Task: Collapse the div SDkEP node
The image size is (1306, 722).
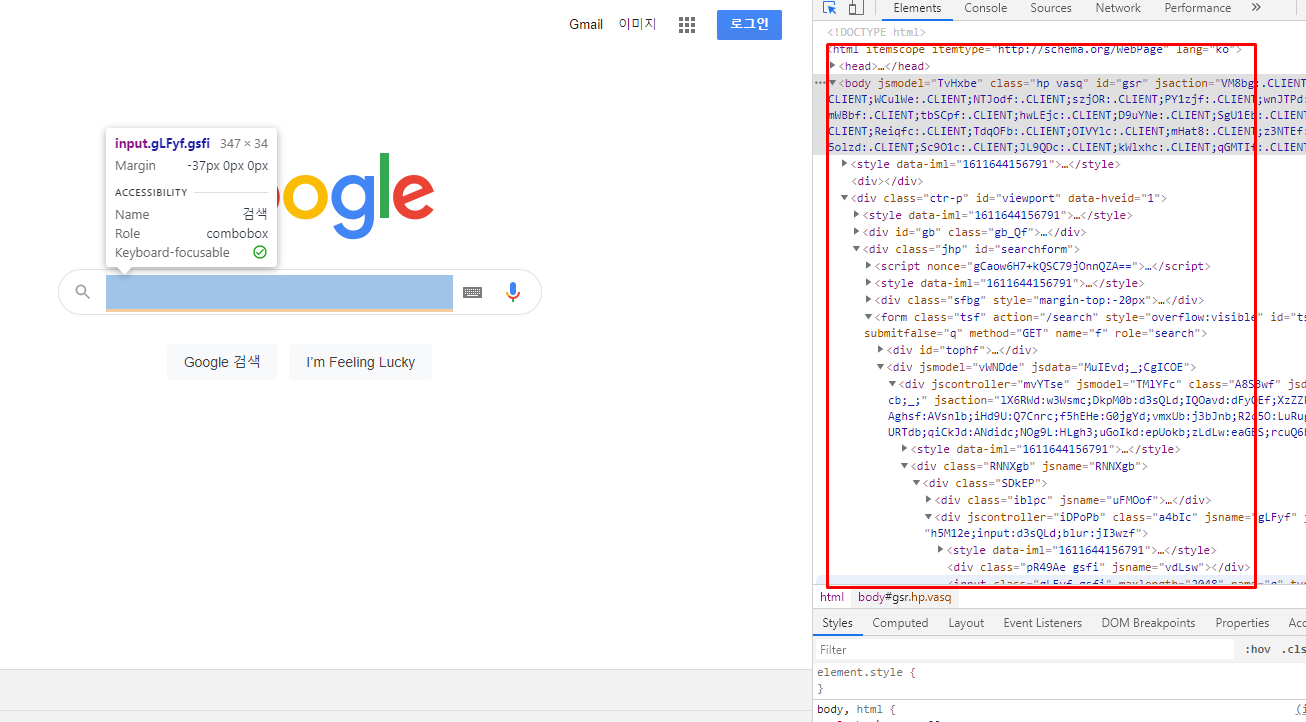Action: [917, 483]
